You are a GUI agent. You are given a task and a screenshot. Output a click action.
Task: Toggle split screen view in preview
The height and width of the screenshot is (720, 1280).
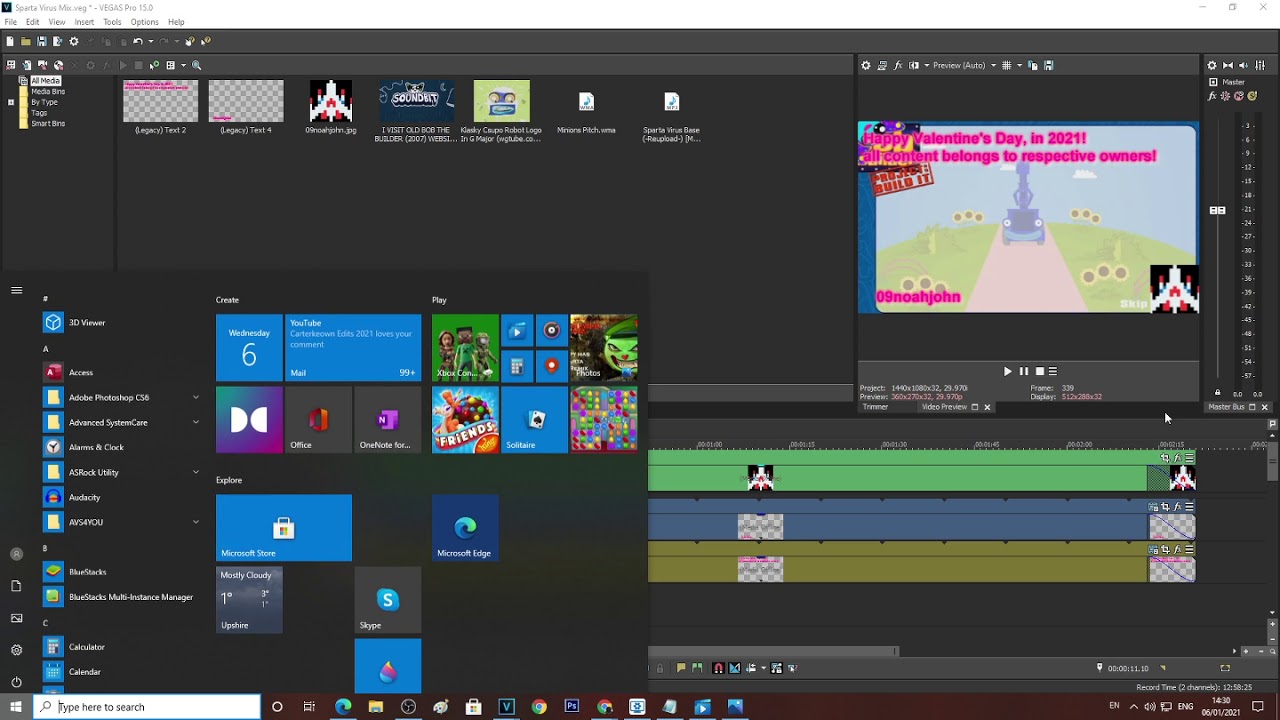coord(914,65)
